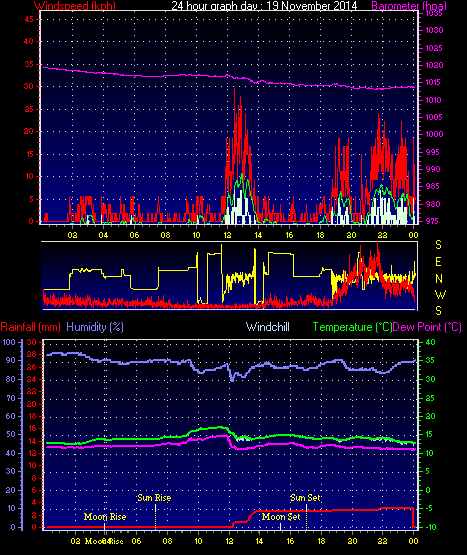Select the Temperature (°C) legend label
The width and height of the screenshot is (467, 555).
[352, 327]
